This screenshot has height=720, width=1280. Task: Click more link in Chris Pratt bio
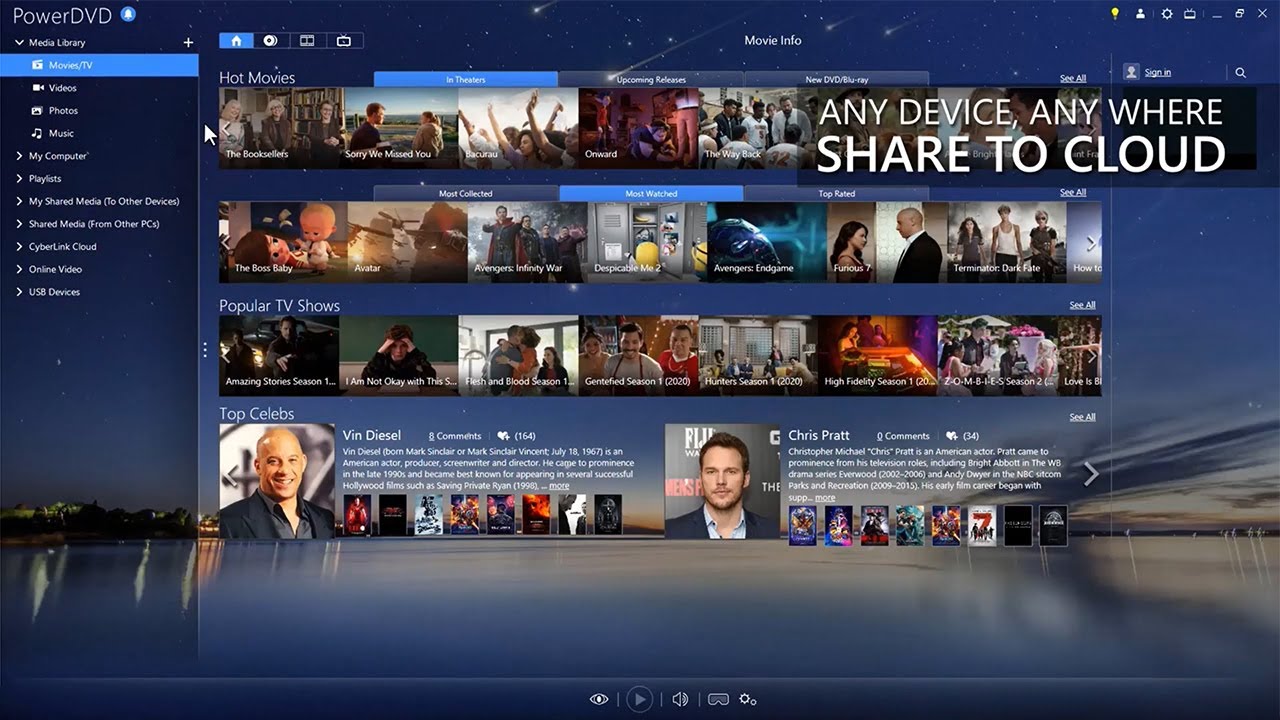(825, 497)
